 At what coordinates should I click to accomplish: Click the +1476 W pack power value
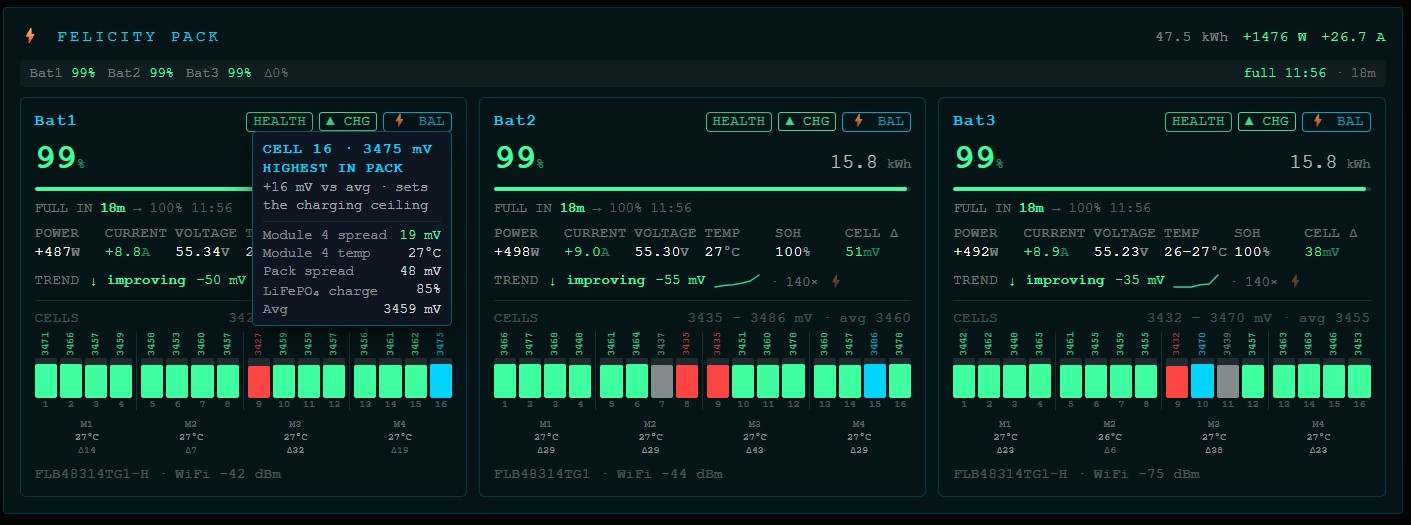click(x=1274, y=37)
